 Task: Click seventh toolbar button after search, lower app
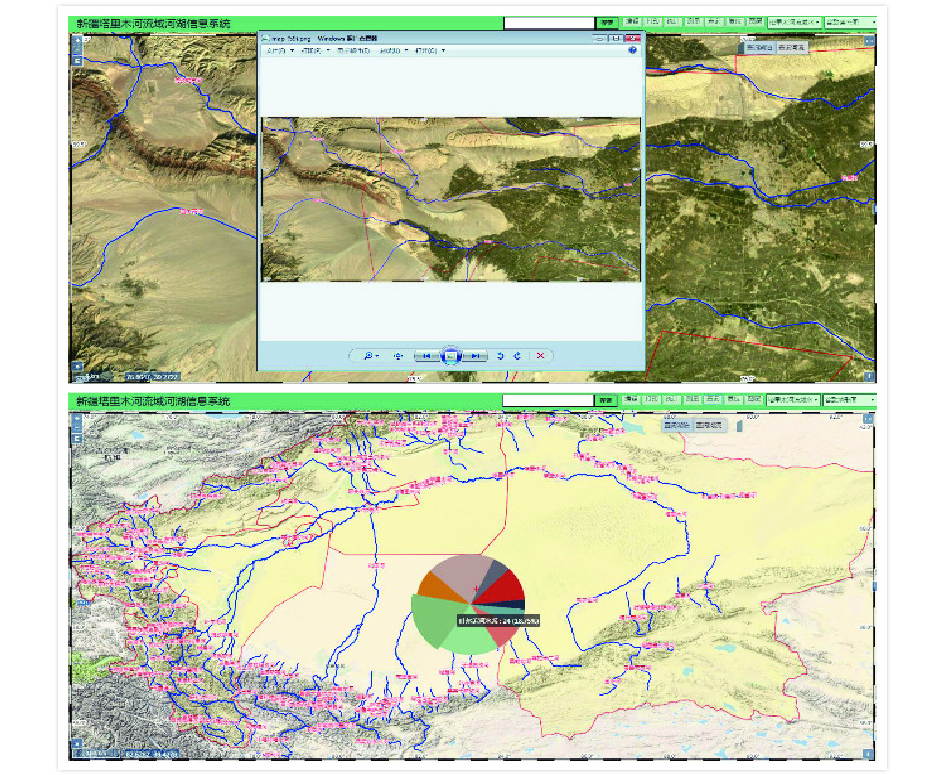754,399
